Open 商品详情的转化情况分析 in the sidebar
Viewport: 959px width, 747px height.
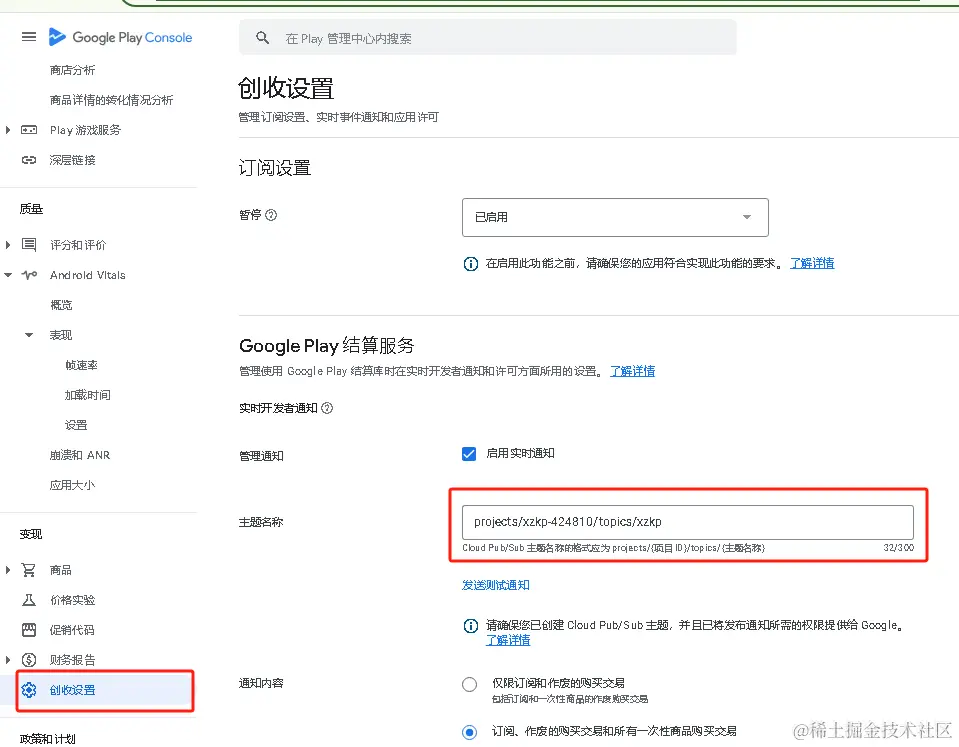[x=111, y=100]
